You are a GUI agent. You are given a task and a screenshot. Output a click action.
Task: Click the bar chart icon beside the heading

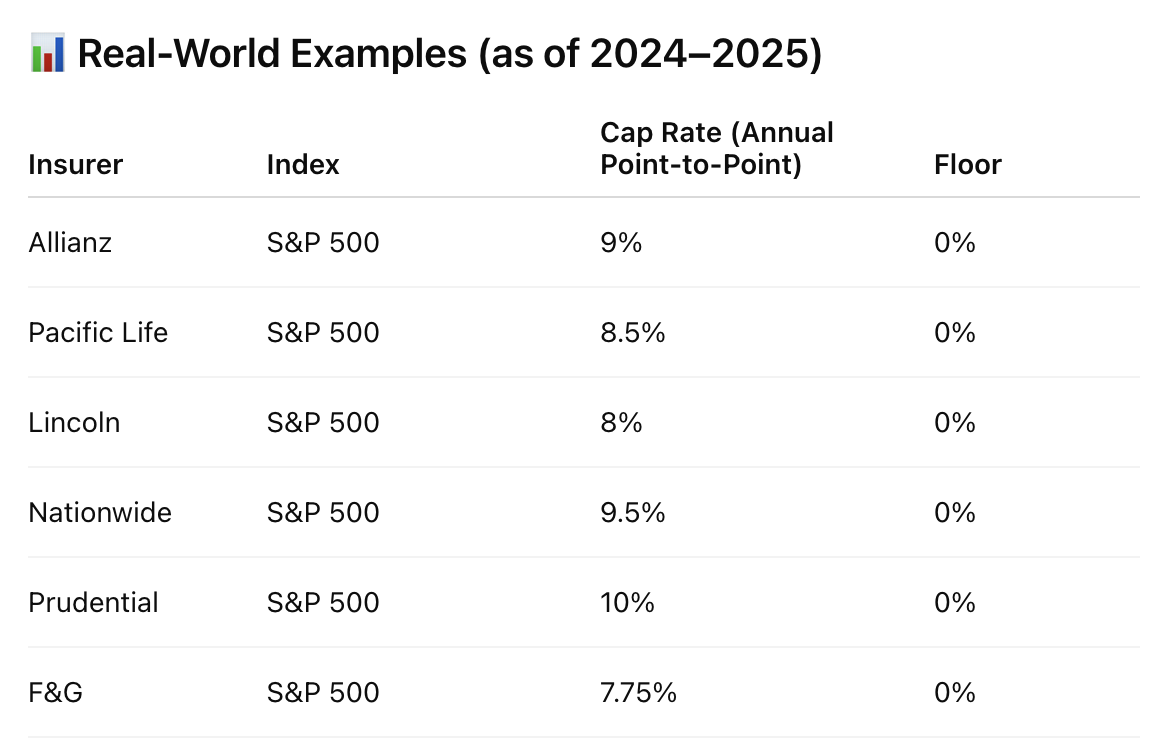47,53
